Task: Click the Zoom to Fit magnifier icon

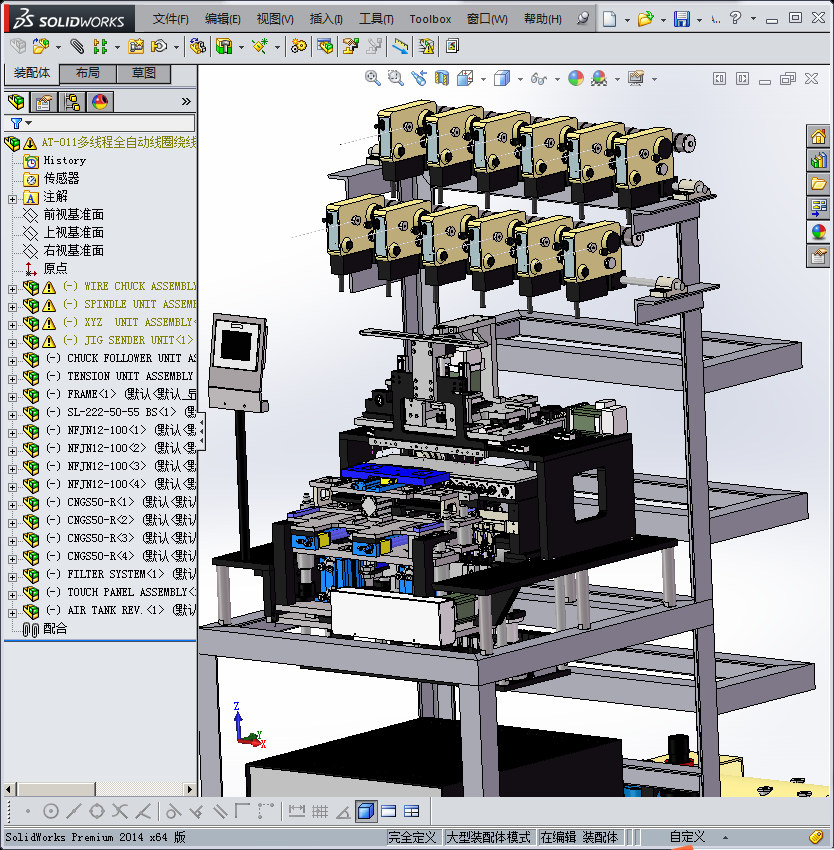Action: (372, 78)
